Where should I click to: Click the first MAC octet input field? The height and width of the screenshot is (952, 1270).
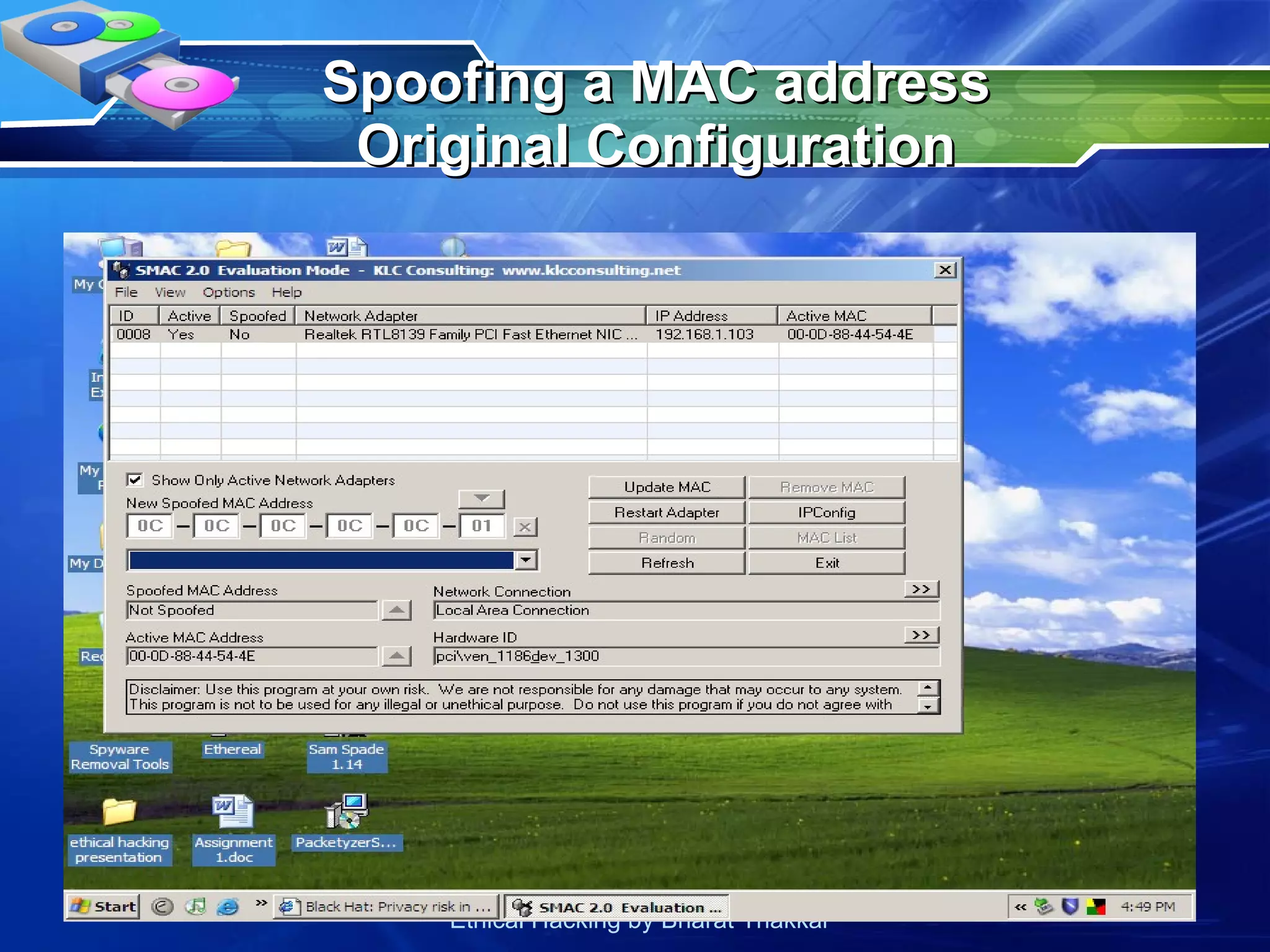150,526
